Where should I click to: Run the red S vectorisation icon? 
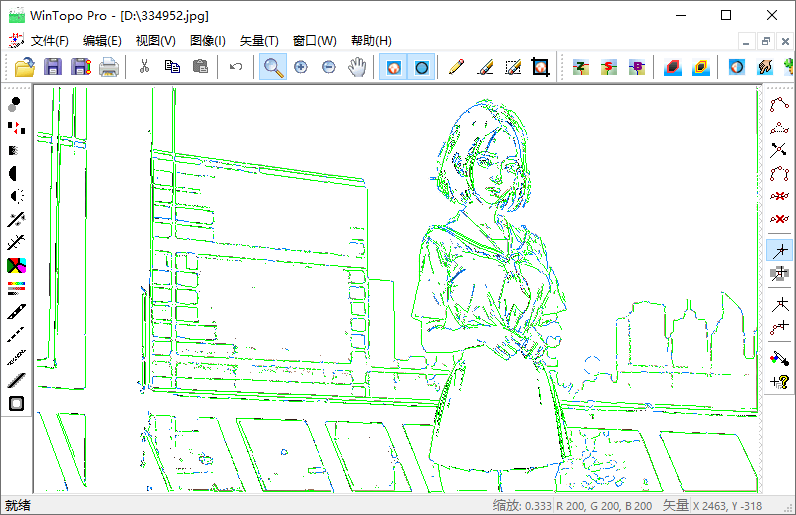coord(609,67)
